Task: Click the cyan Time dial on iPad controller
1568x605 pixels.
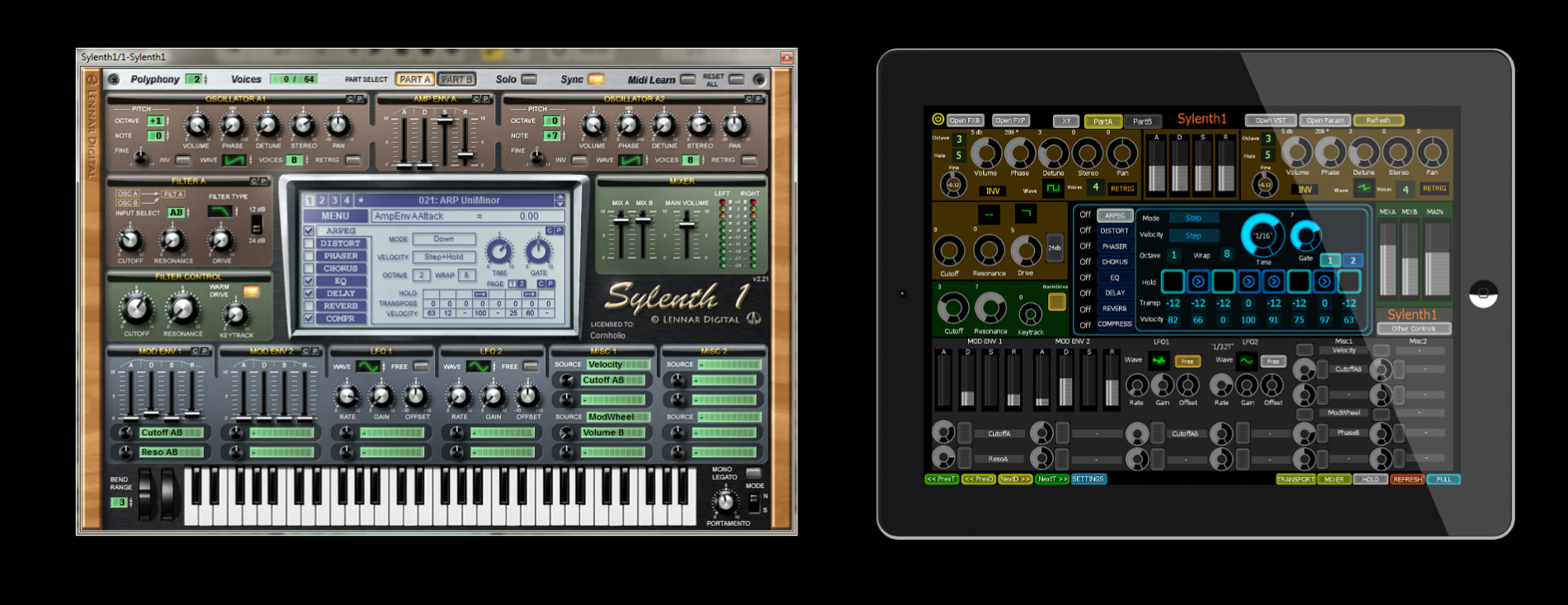Action: pyautogui.click(x=1263, y=235)
